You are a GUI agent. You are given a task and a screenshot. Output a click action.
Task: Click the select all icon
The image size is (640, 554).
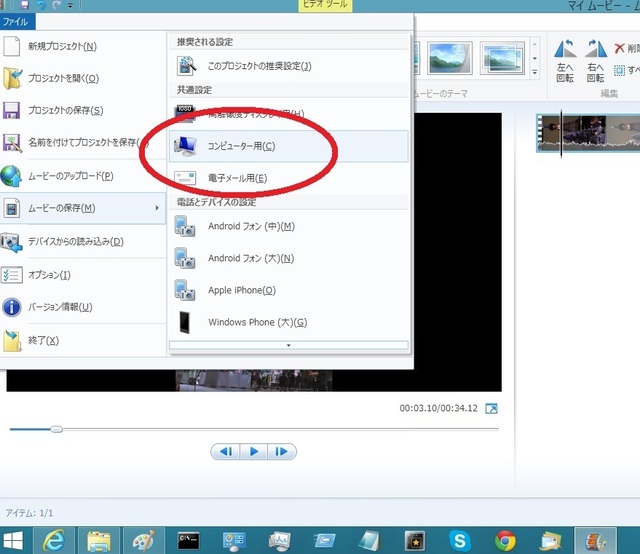tap(619, 70)
